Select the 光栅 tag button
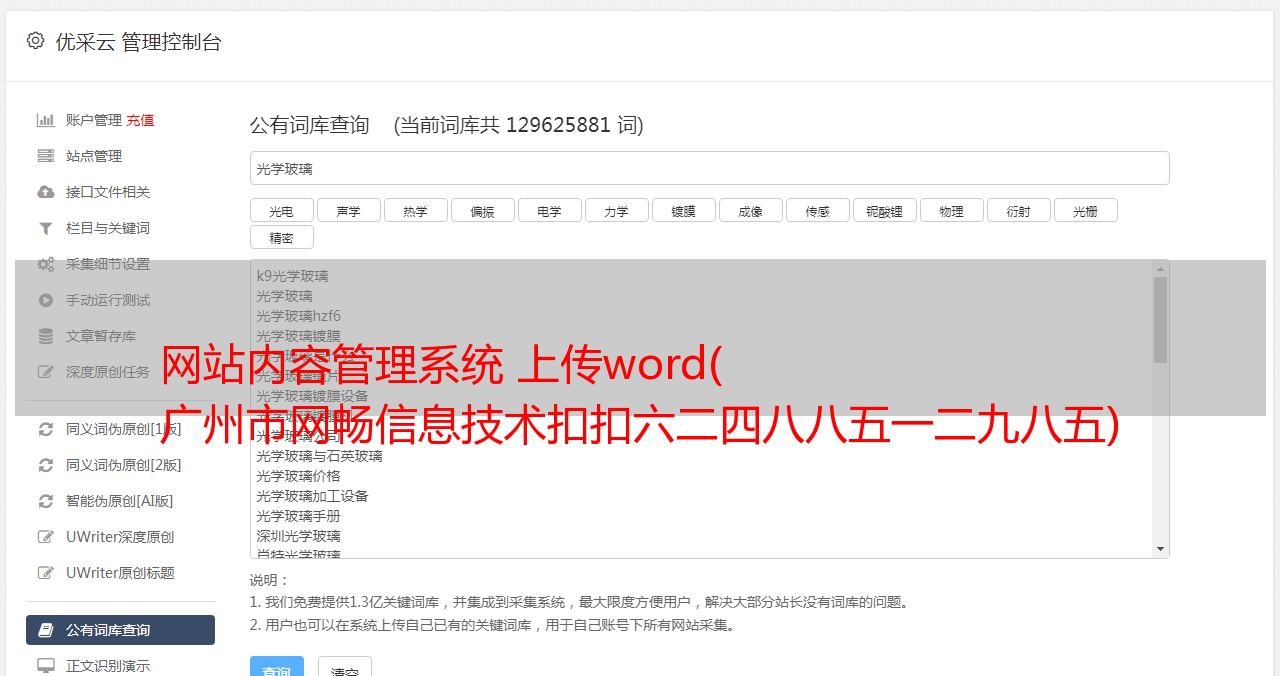 click(x=1085, y=210)
